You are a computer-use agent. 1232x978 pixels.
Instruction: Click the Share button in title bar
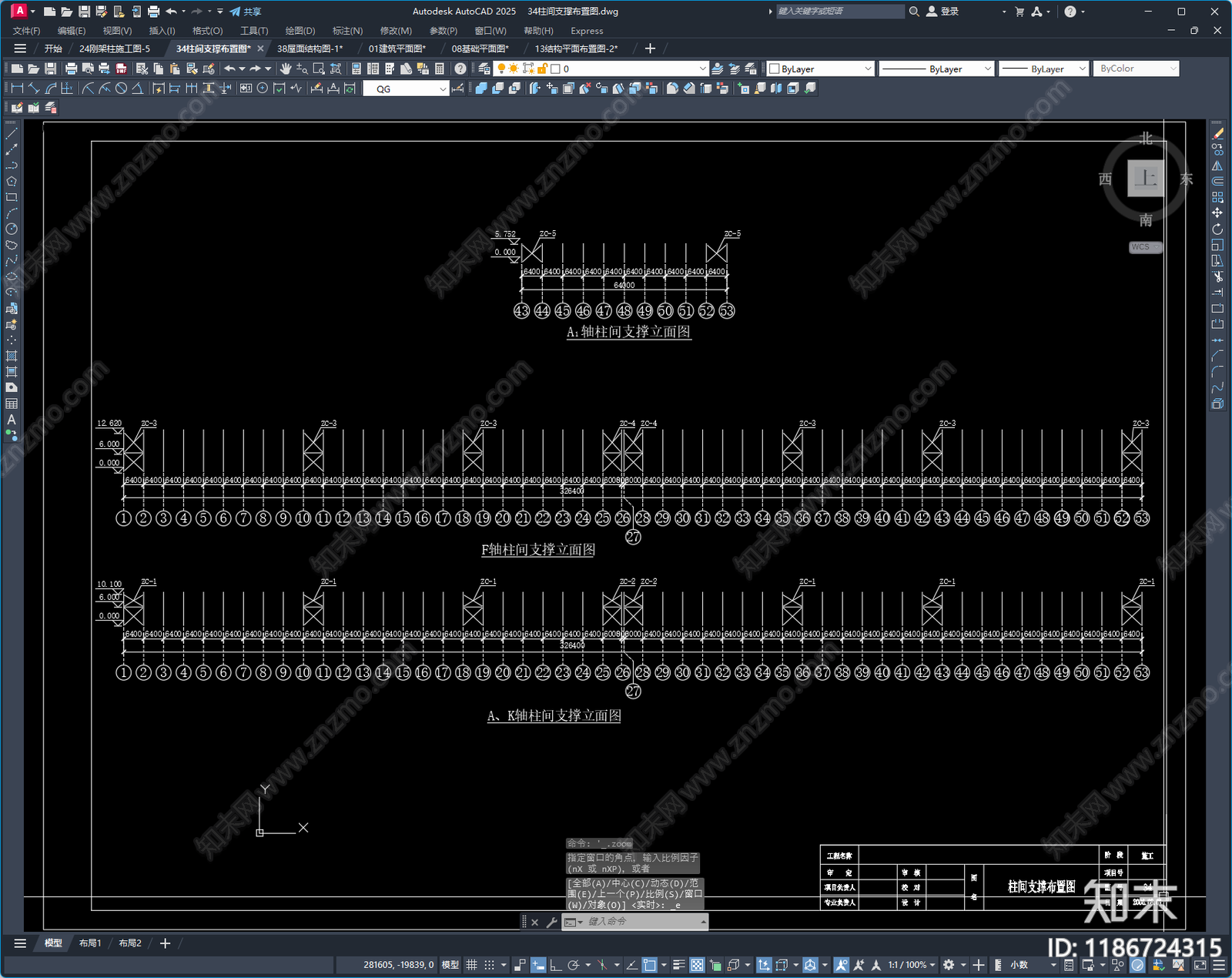pos(246,12)
